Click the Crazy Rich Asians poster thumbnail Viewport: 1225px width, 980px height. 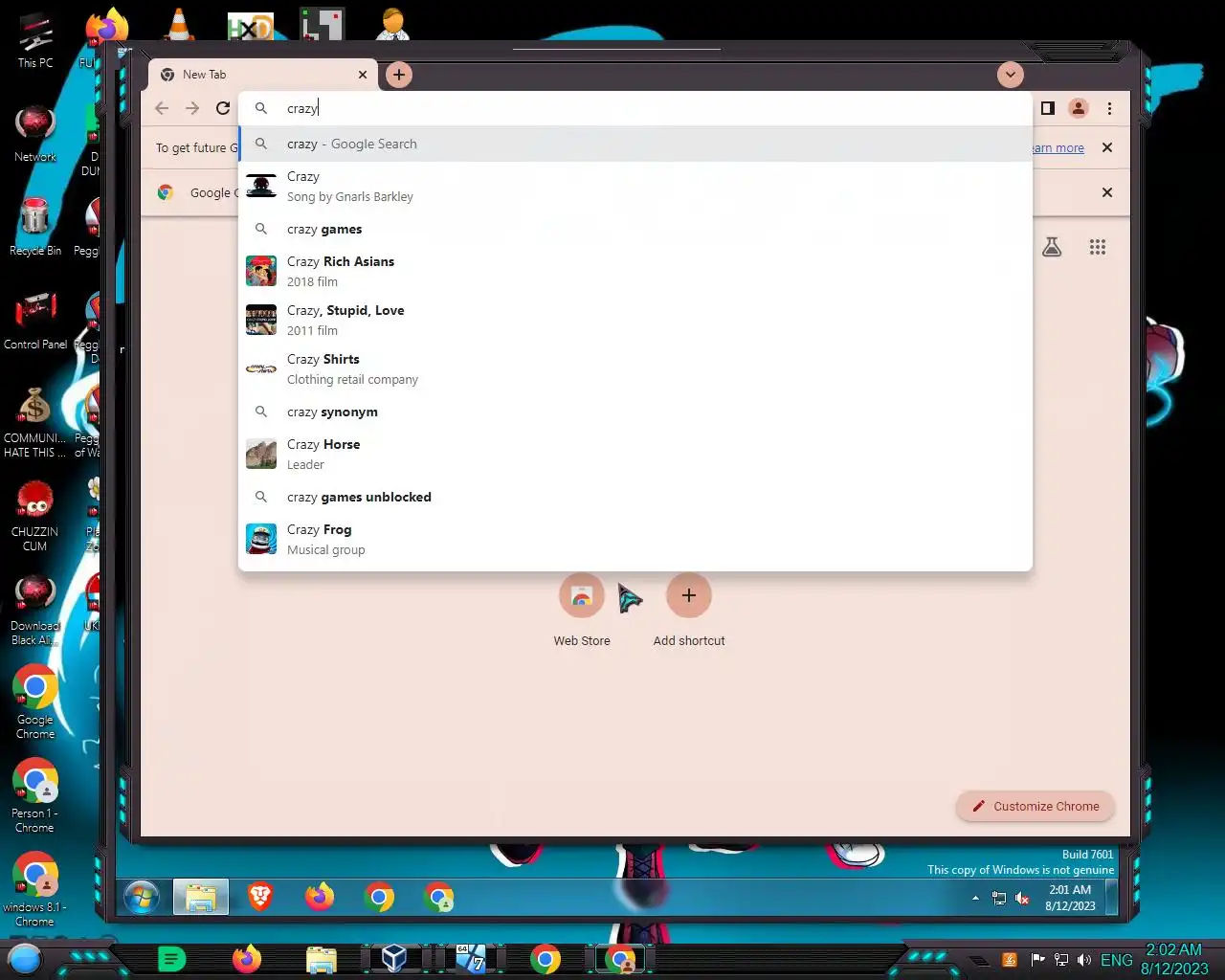tap(261, 271)
